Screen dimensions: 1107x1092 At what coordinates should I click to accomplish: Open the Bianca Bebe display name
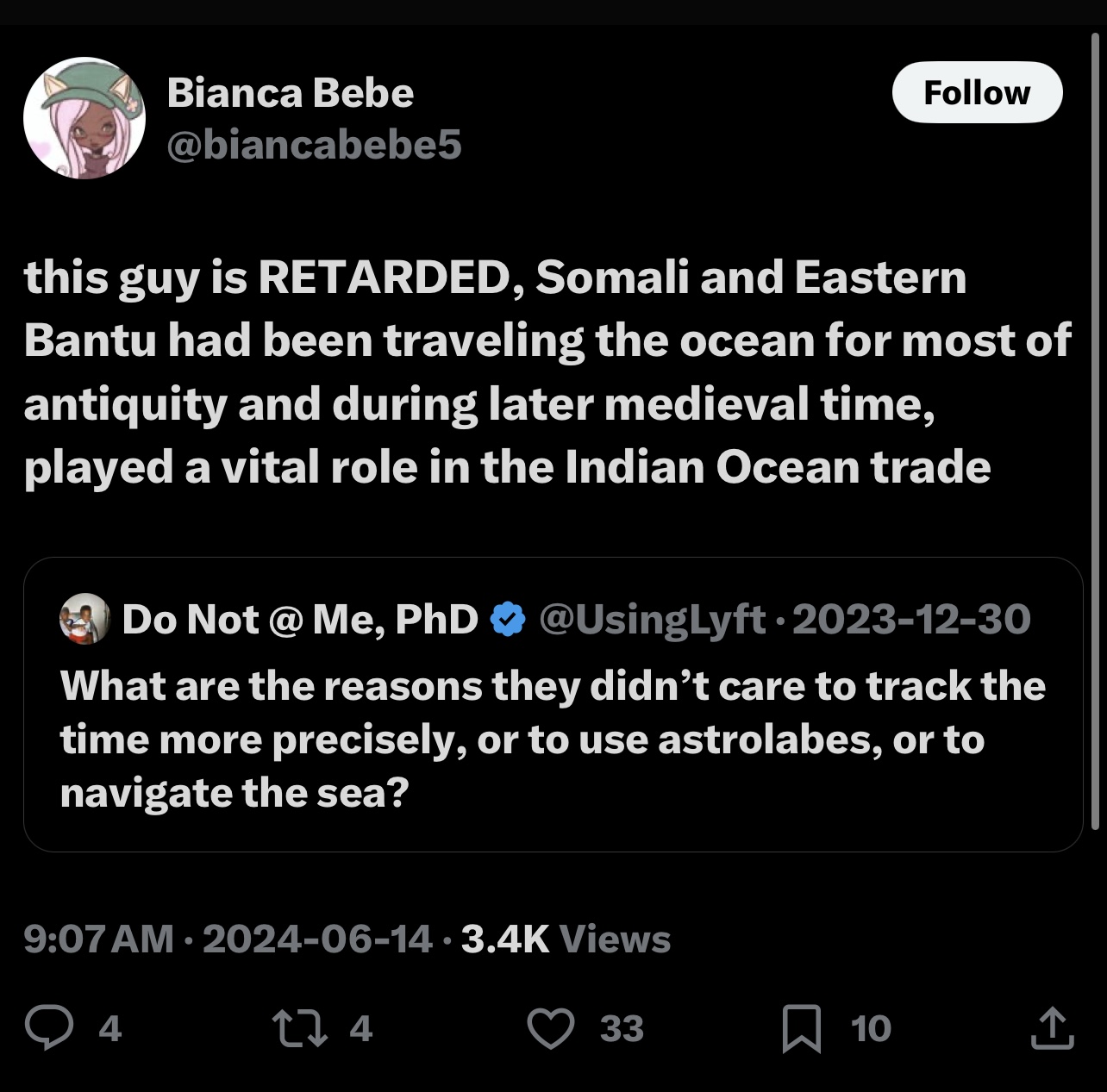290,92
